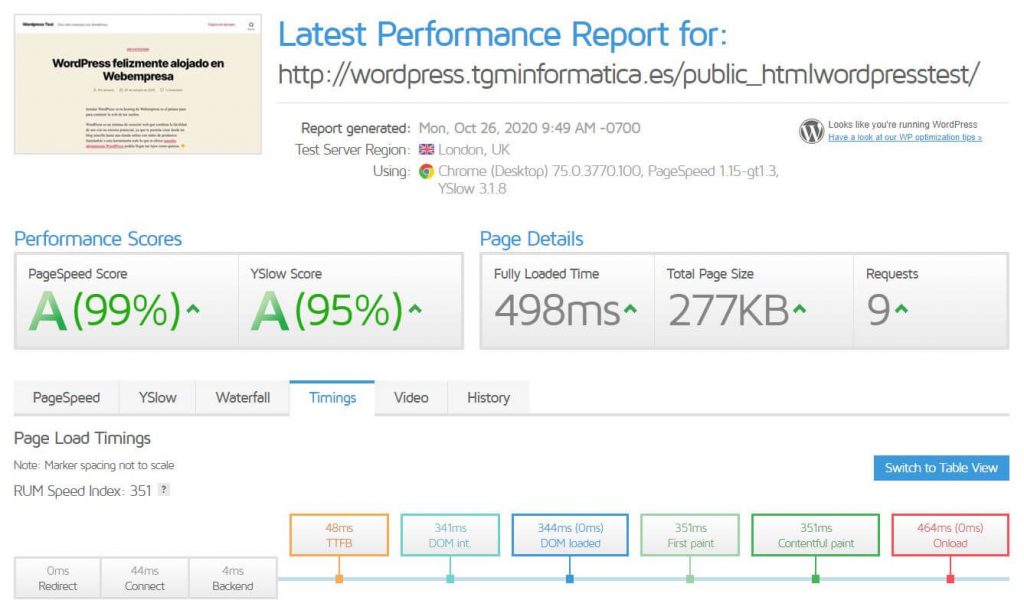
Task: Switch to the Waterfall tab
Action: pyautogui.click(x=243, y=397)
